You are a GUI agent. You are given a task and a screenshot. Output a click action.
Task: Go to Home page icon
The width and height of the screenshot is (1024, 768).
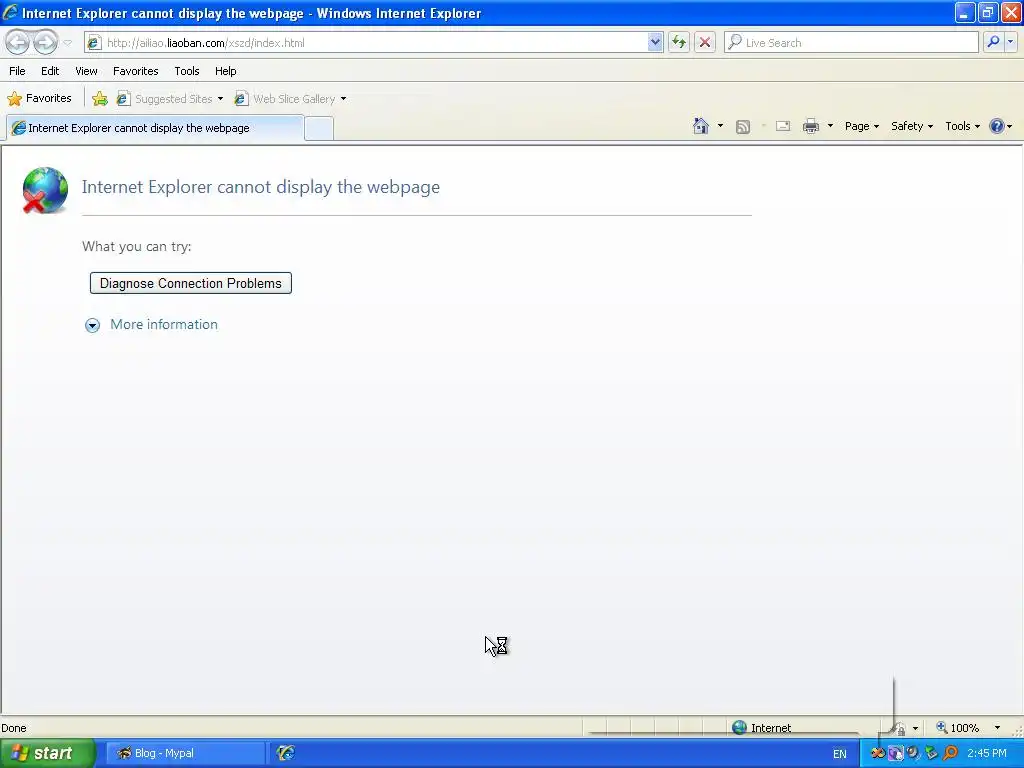(701, 126)
